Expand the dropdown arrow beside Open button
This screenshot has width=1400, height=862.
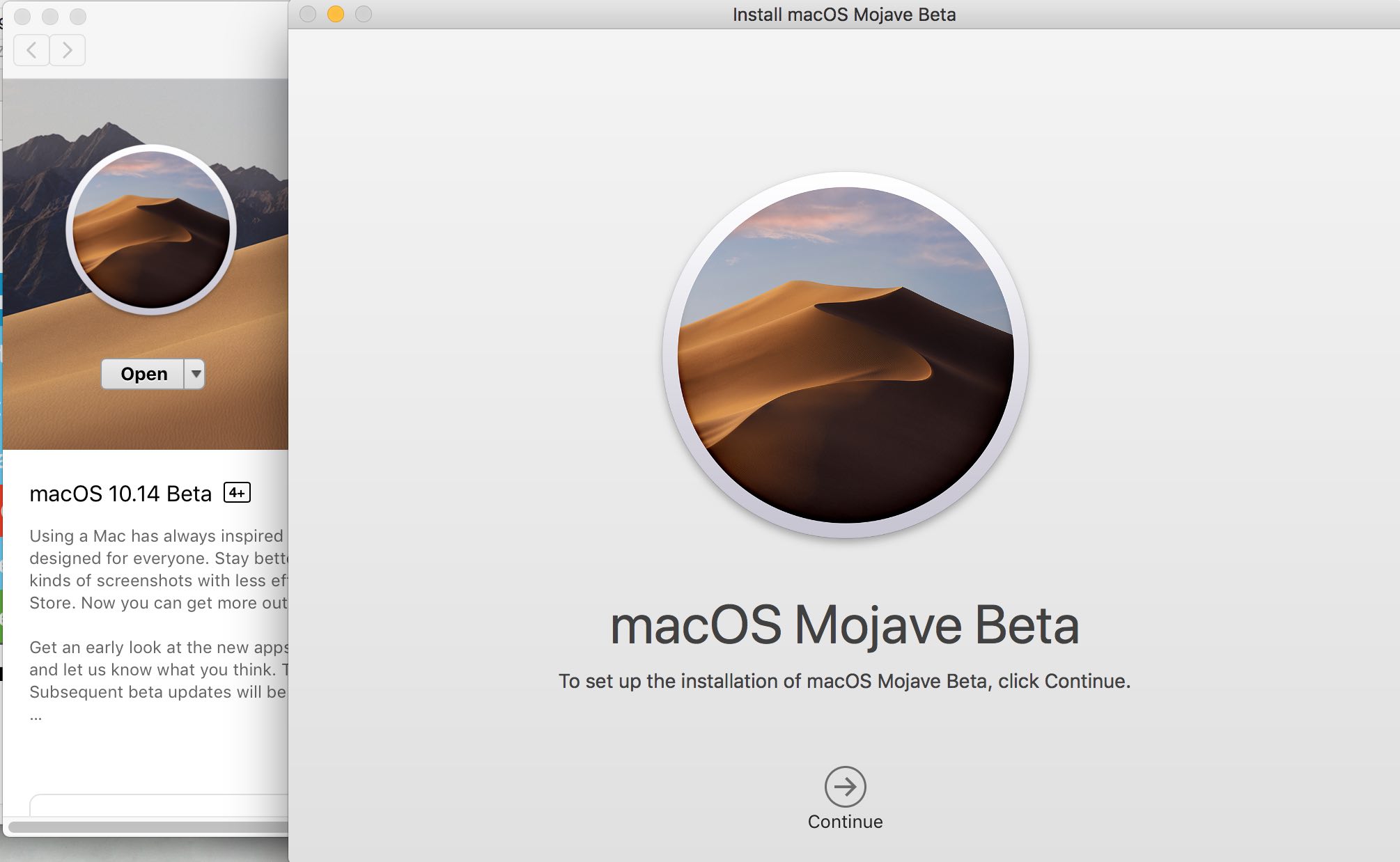(x=196, y=374)
